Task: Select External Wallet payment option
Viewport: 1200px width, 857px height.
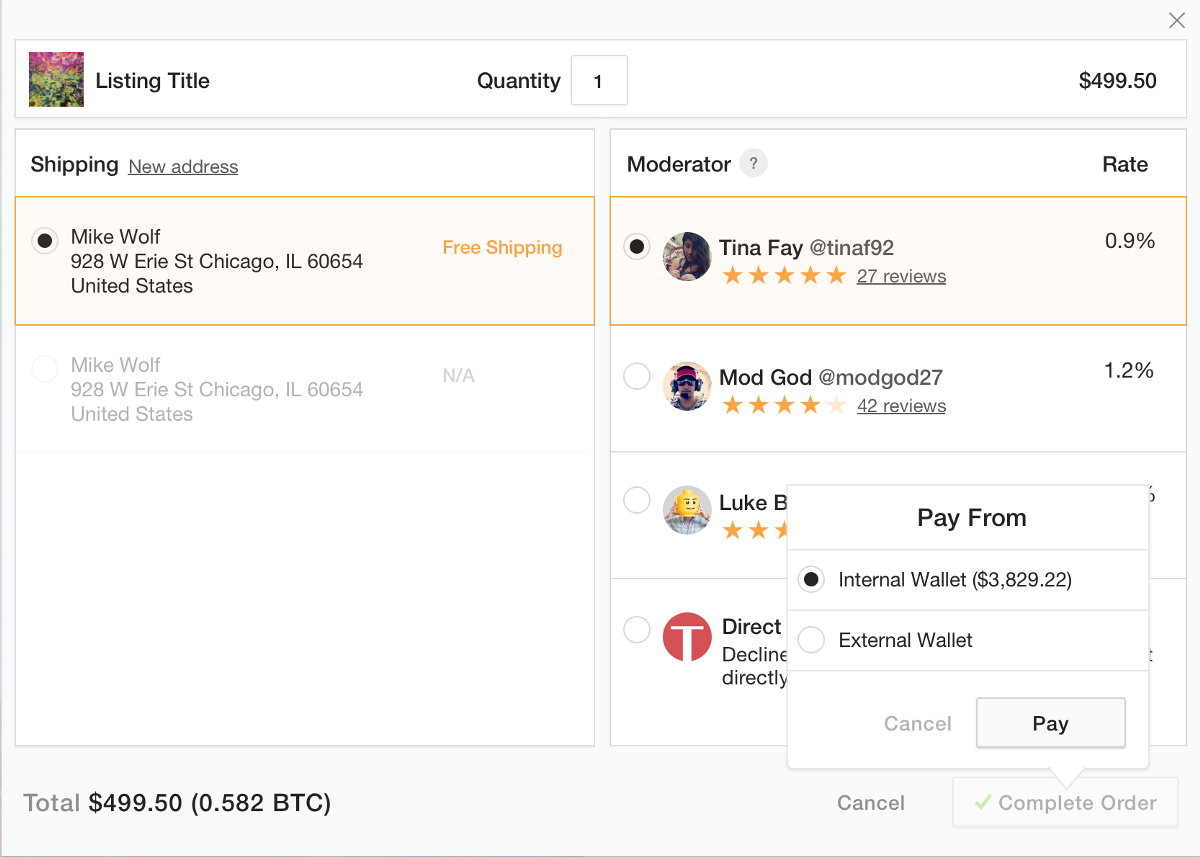Action: [x=811, y=640]
